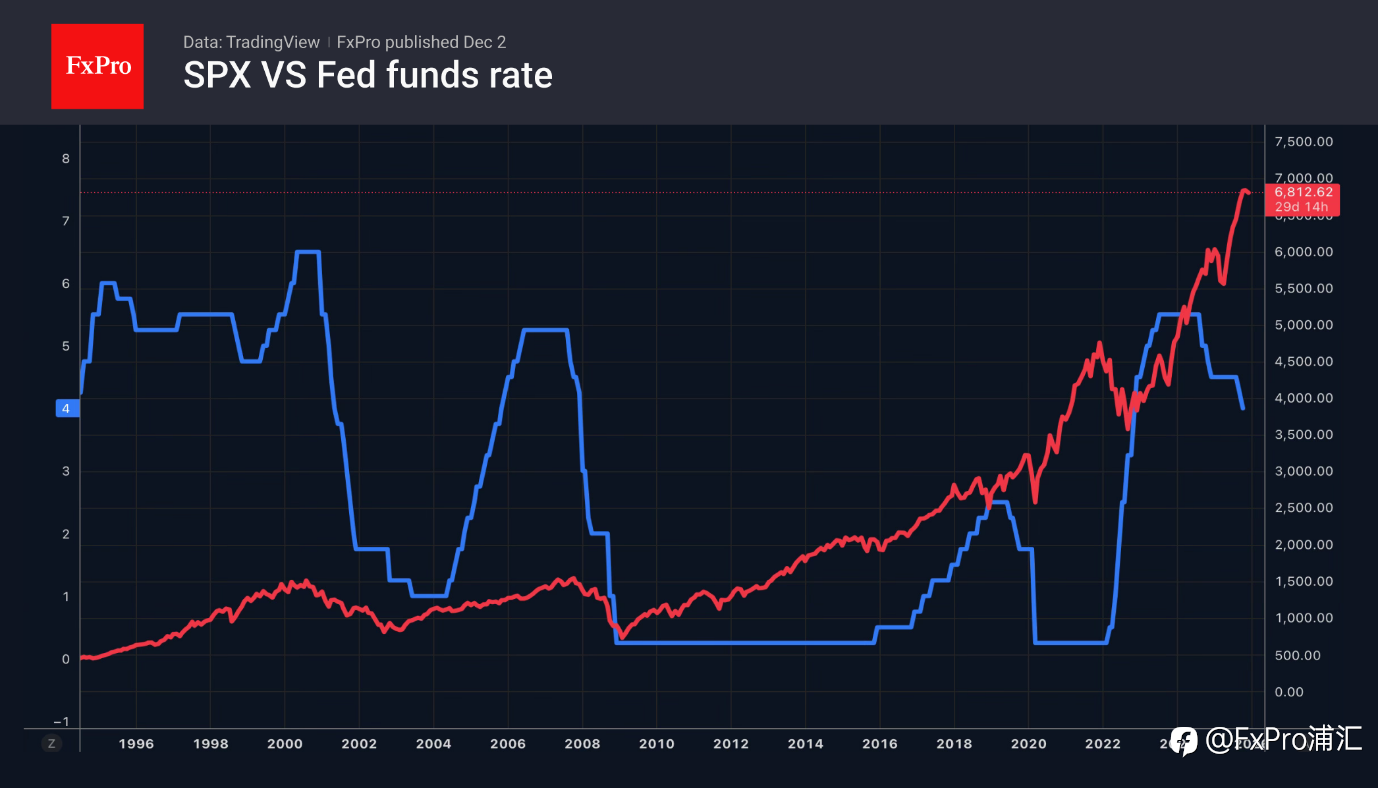Click the 3,000.00 label on price axis
Screen dimensions: 1378x788
coord(1304,472)
